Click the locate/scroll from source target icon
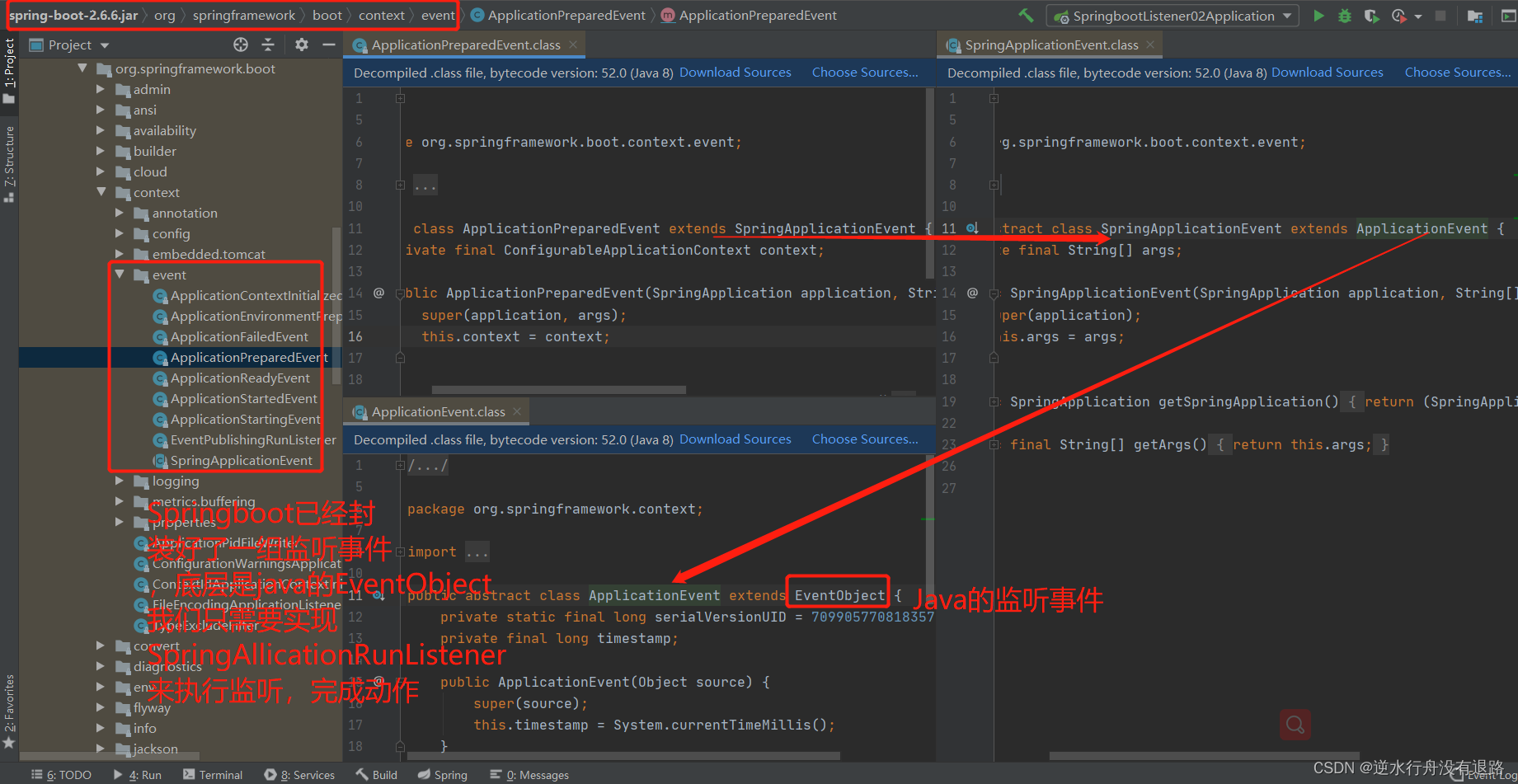1518x784 pixels. pyautogui.click(x=241, y=45)
